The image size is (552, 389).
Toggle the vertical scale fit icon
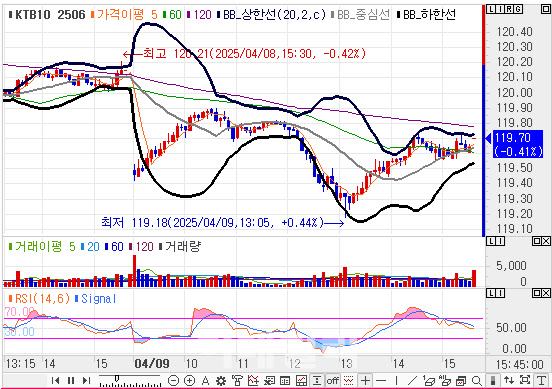tap(317, 381)
